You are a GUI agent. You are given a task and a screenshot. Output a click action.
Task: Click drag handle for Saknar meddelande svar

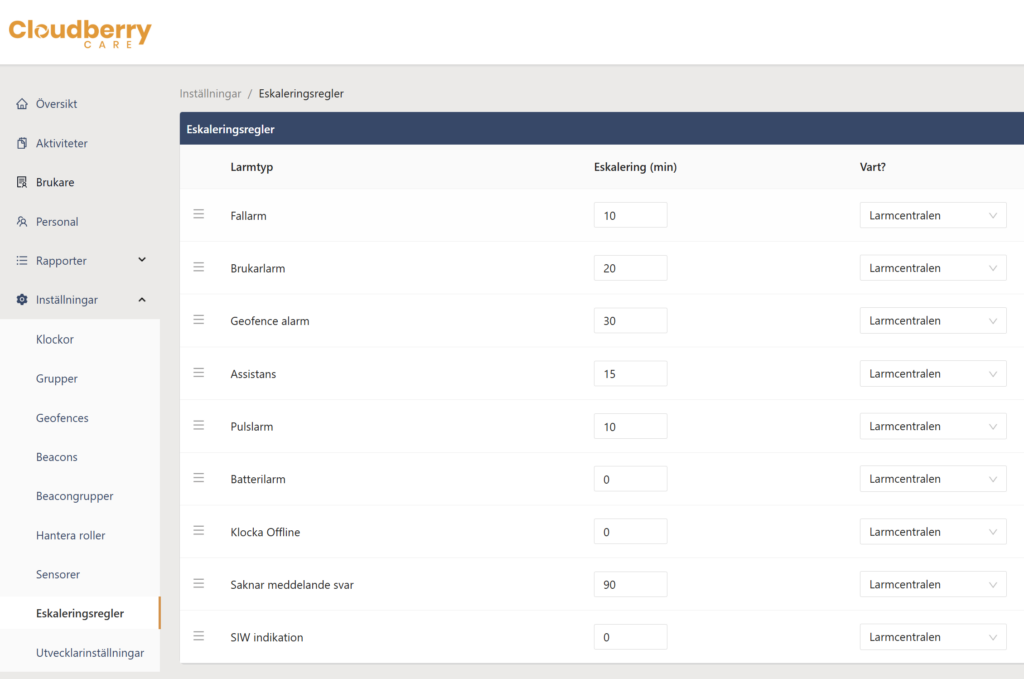199,583
